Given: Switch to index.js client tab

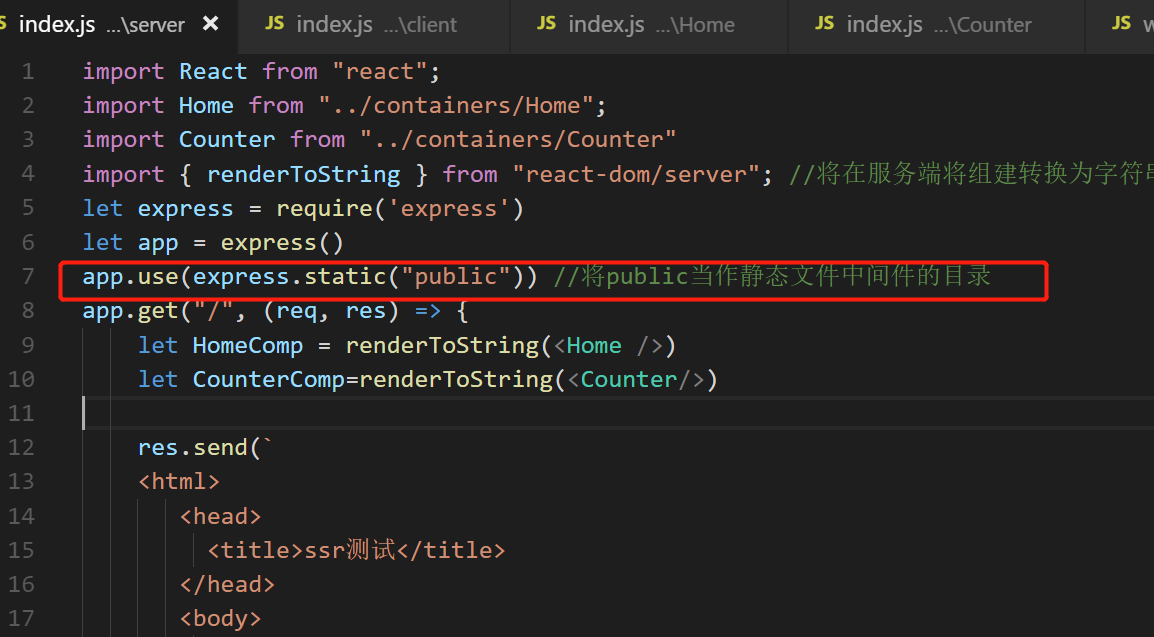Looking at the screenshot, I should [x=374, y=25].
